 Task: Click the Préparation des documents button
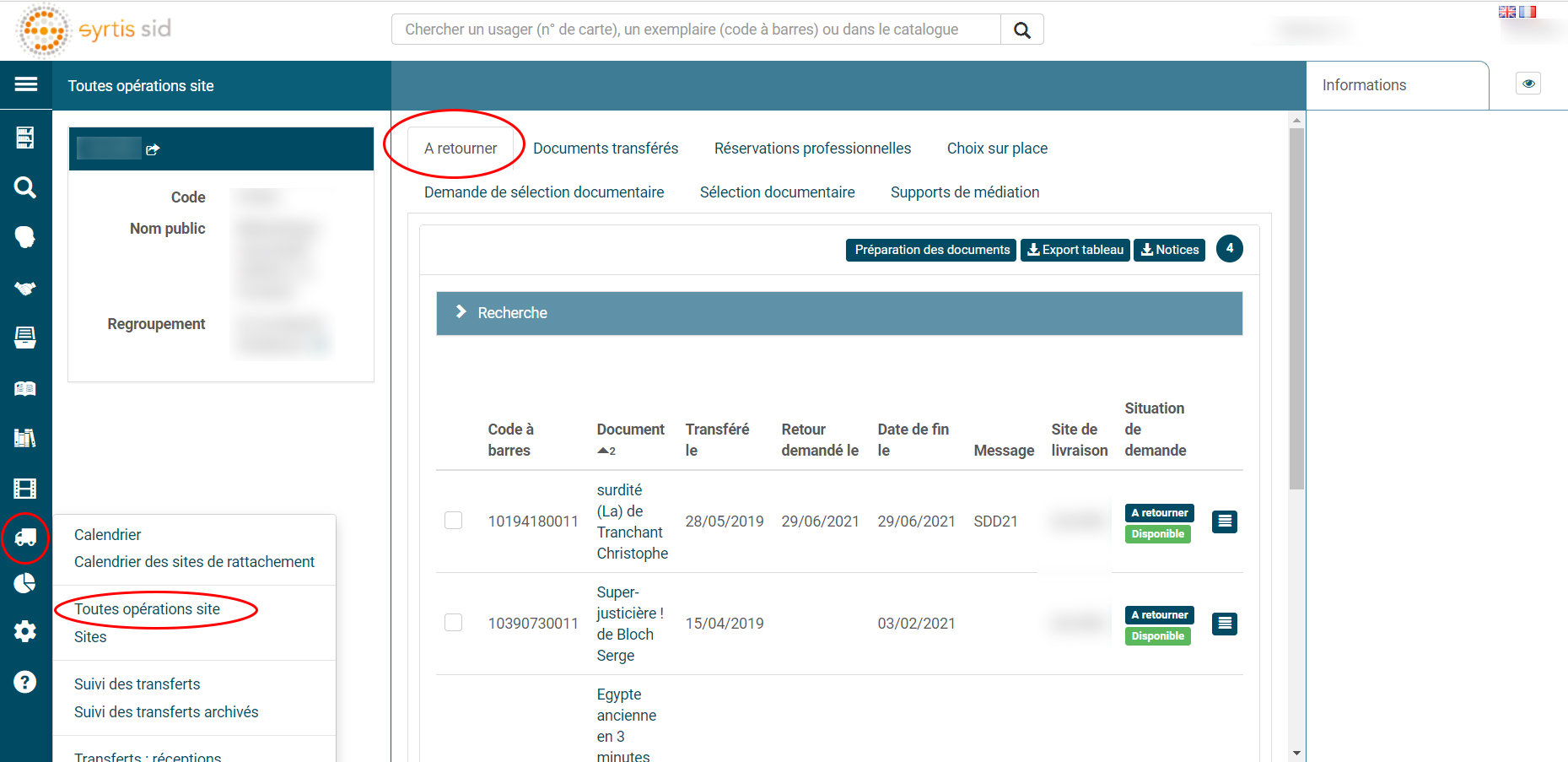tap(931, 250)
